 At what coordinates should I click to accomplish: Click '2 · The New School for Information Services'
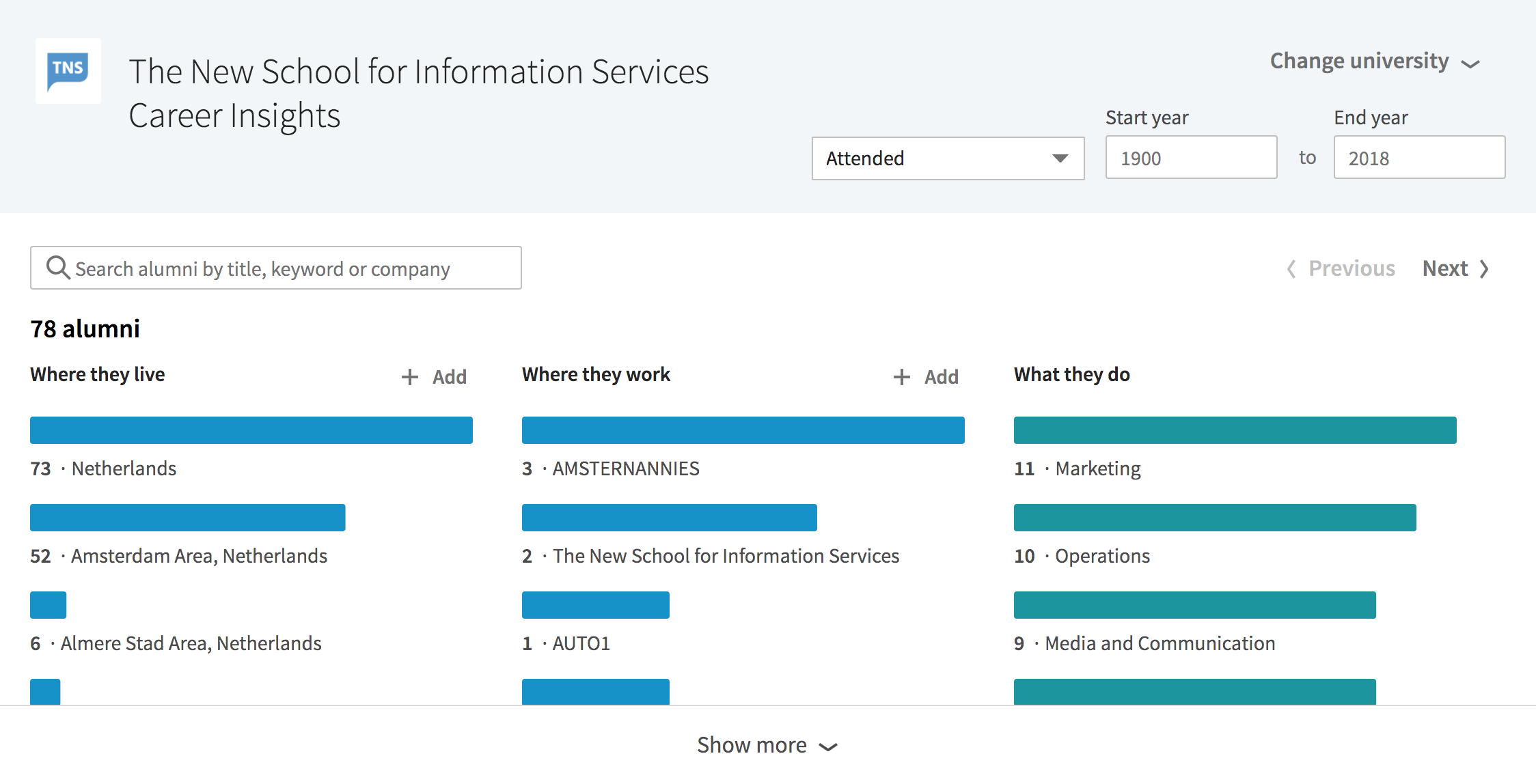click(711, 556)
